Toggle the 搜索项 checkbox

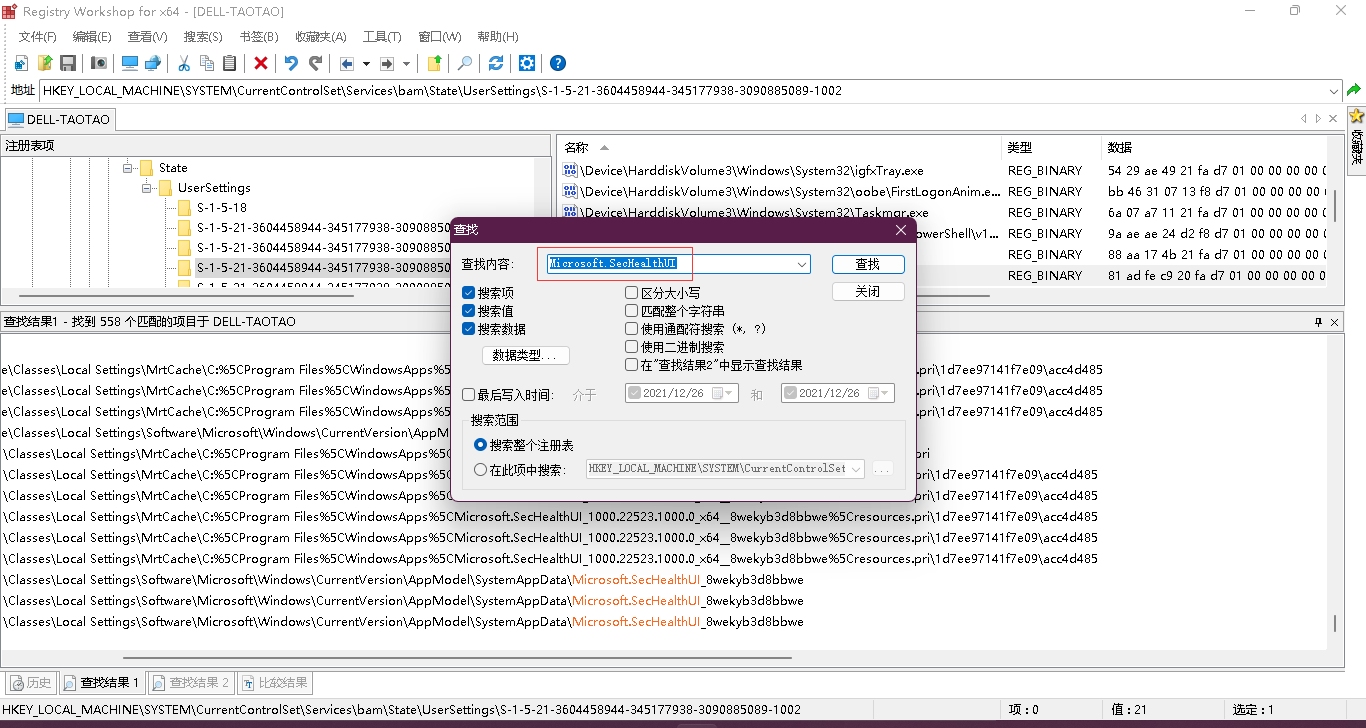(469, 293)
